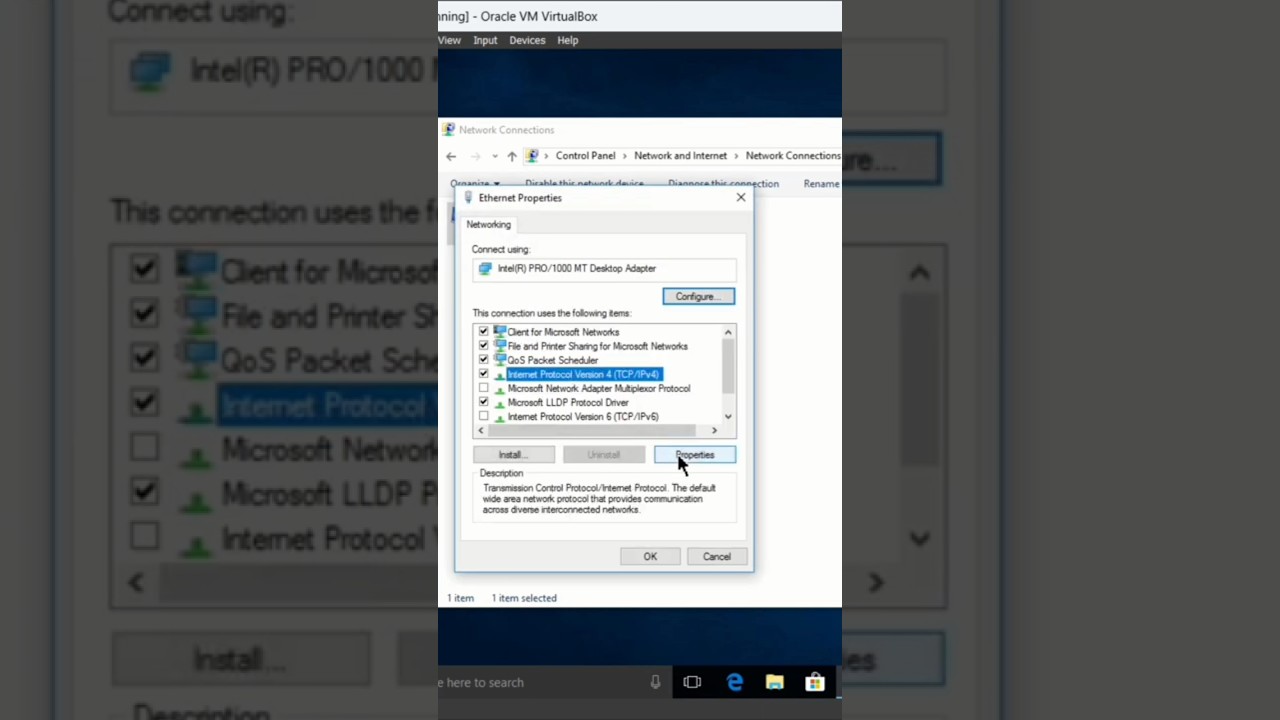Viewport: 1280px width, 720px height.
Task: Open the VirtualBox Help menu
Action: (568, 40)
